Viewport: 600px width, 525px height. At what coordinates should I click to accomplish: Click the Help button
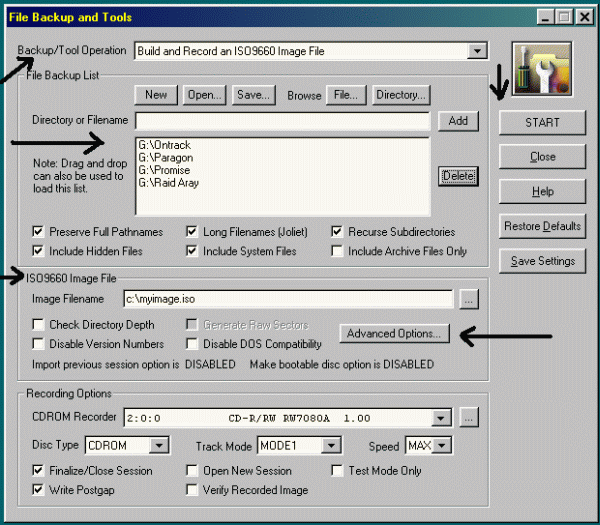(542, 191)
